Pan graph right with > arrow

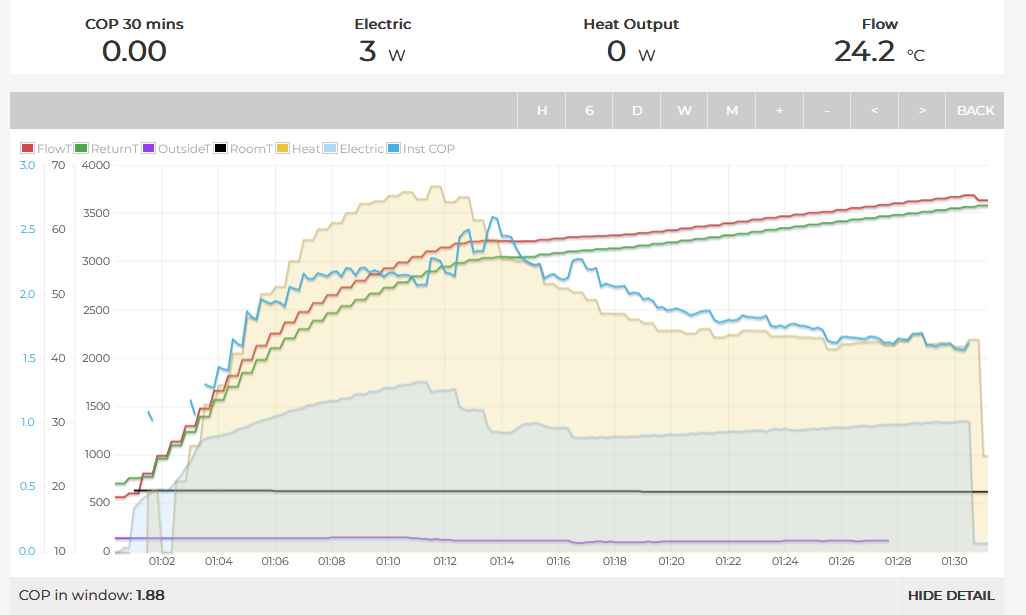point(922,110)
